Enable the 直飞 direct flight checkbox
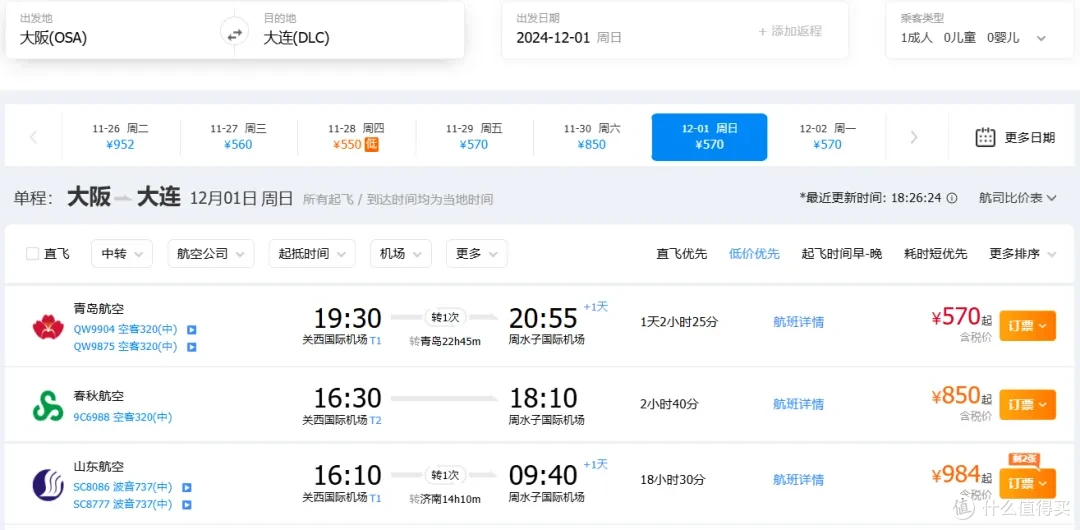Viewport: 1080px width, 530px height. (32, 254)
